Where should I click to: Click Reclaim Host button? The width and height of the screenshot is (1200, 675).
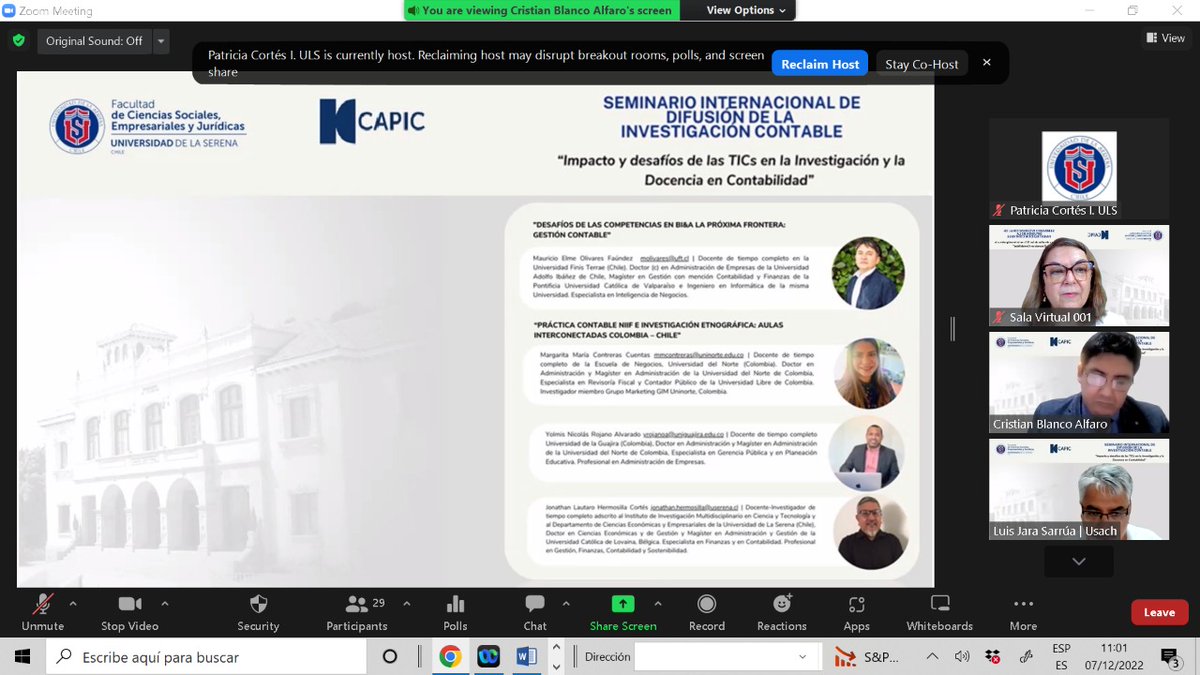[x=820, y=64]
